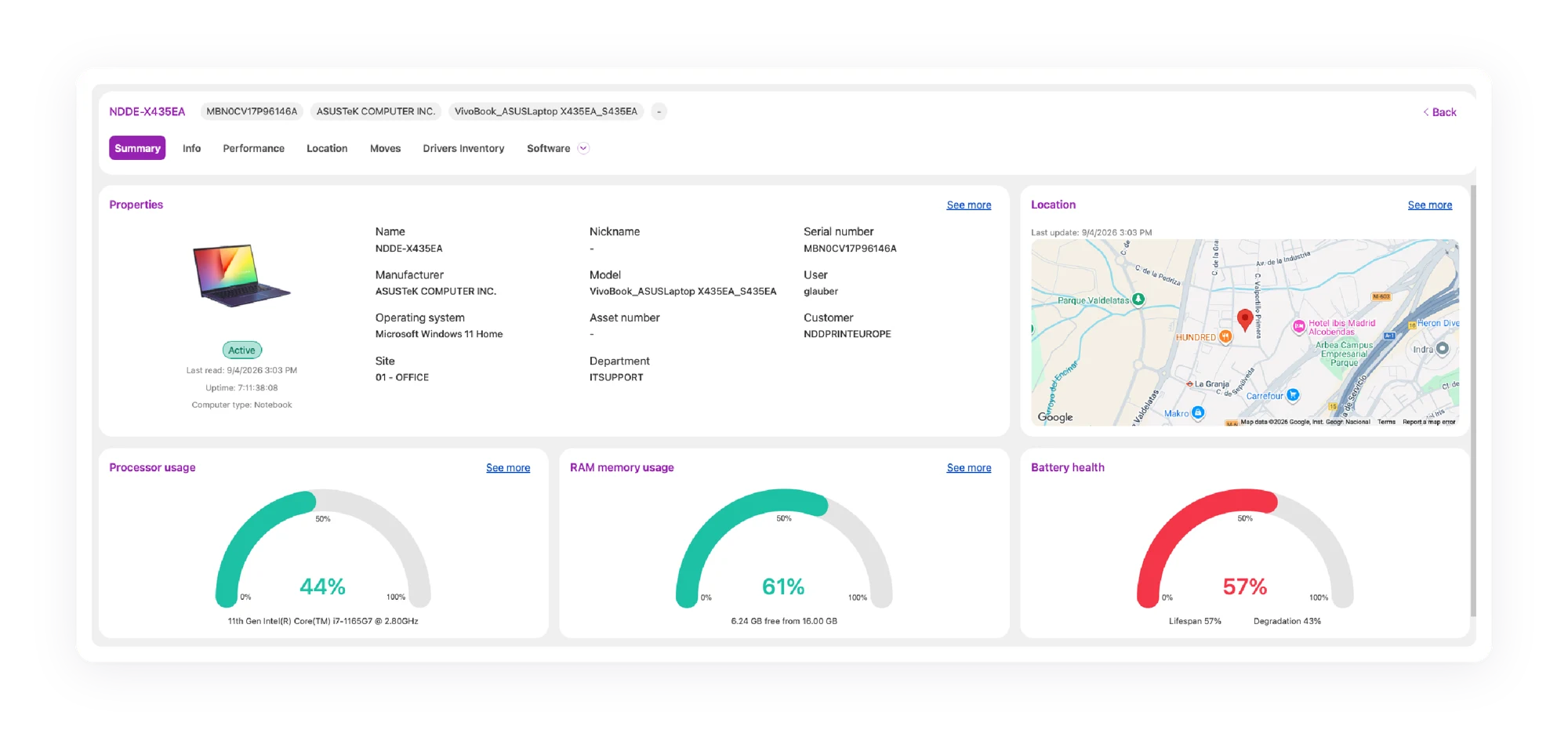Open the Summary tab
The image size is (1568, 748).
pos(137,148)
